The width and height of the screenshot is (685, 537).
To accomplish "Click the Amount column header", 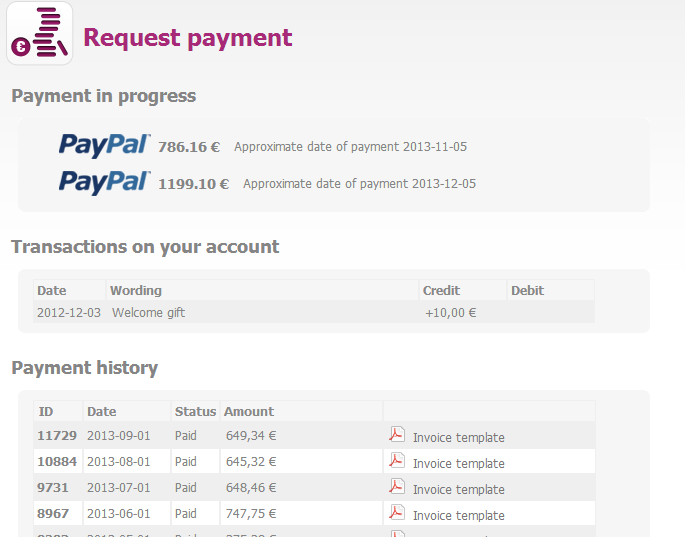I will [249, 411].
